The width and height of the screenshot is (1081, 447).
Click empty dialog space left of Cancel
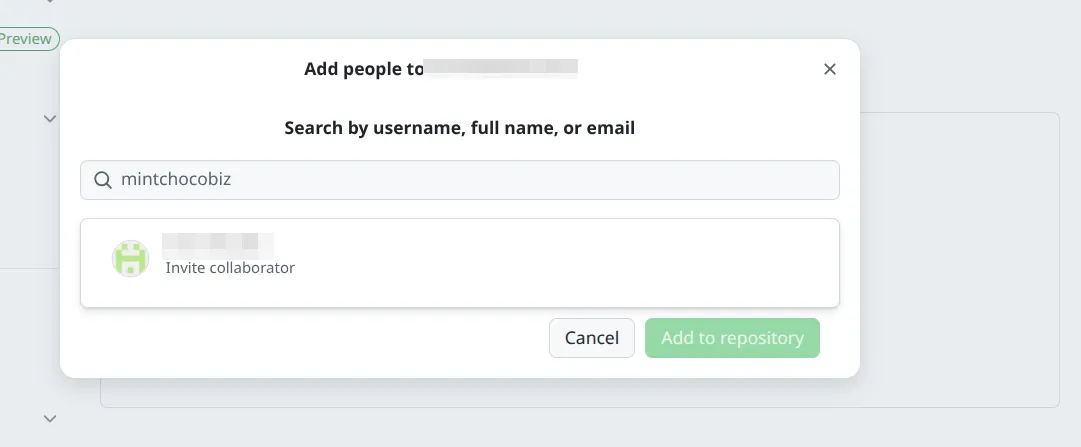(300, 338)
